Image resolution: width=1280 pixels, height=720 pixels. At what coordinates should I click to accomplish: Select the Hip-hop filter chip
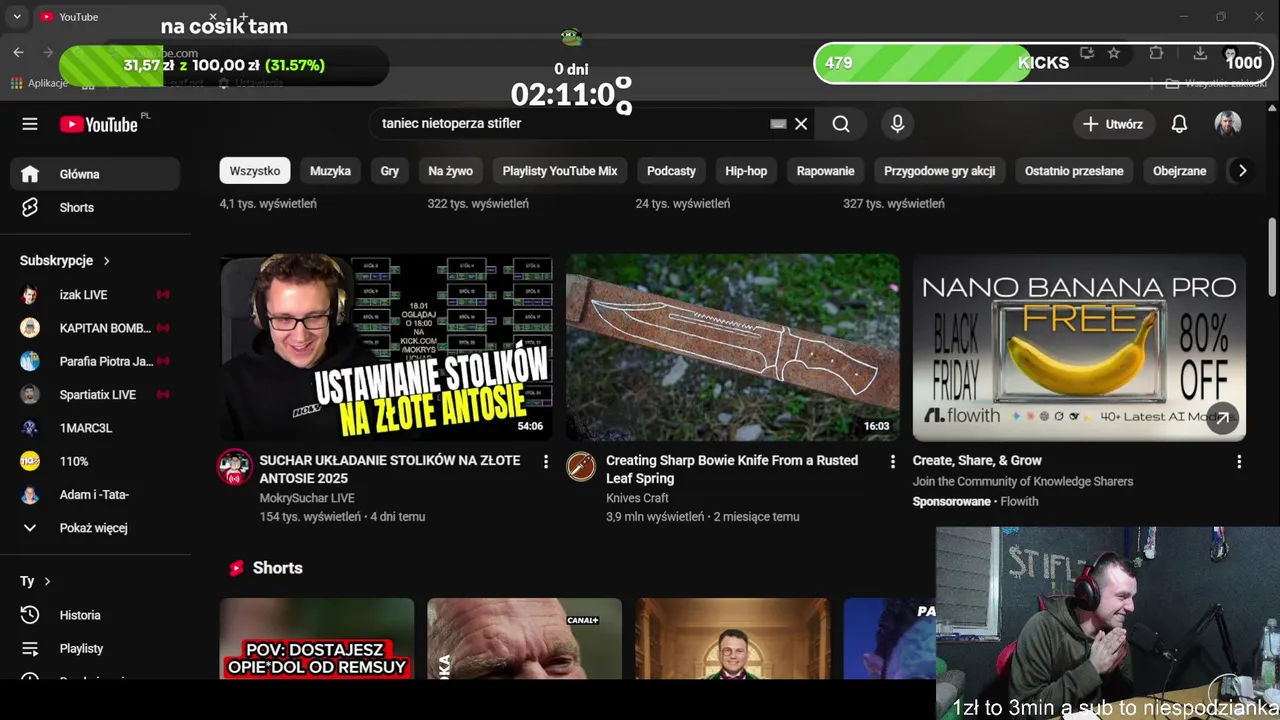tap(746, 171)
